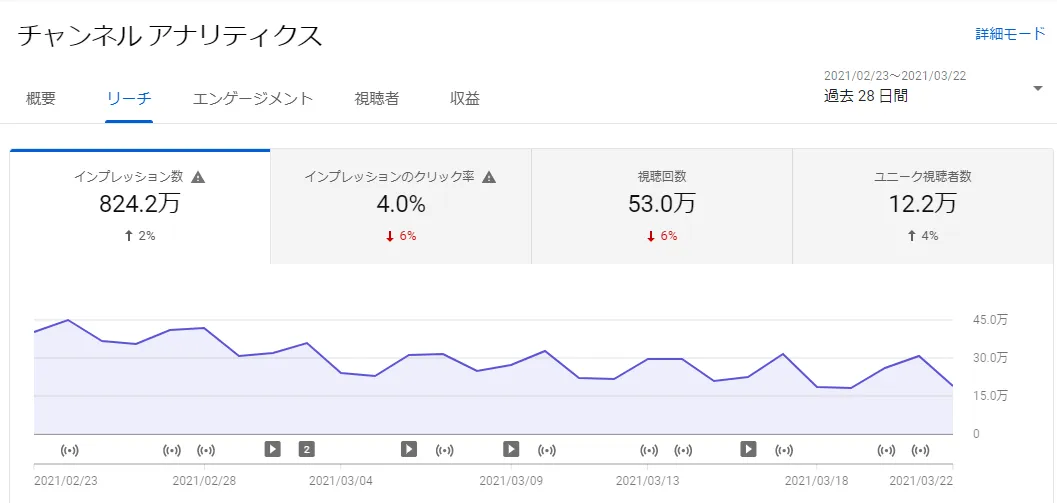
Task: Click the warning icon beside インプレッションのクリック率
Action: click(489, 177)
